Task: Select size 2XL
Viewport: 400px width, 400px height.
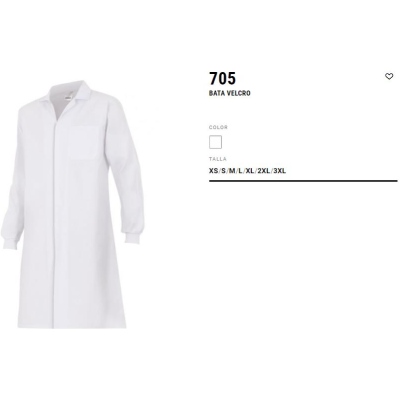Action: [263, 171]
